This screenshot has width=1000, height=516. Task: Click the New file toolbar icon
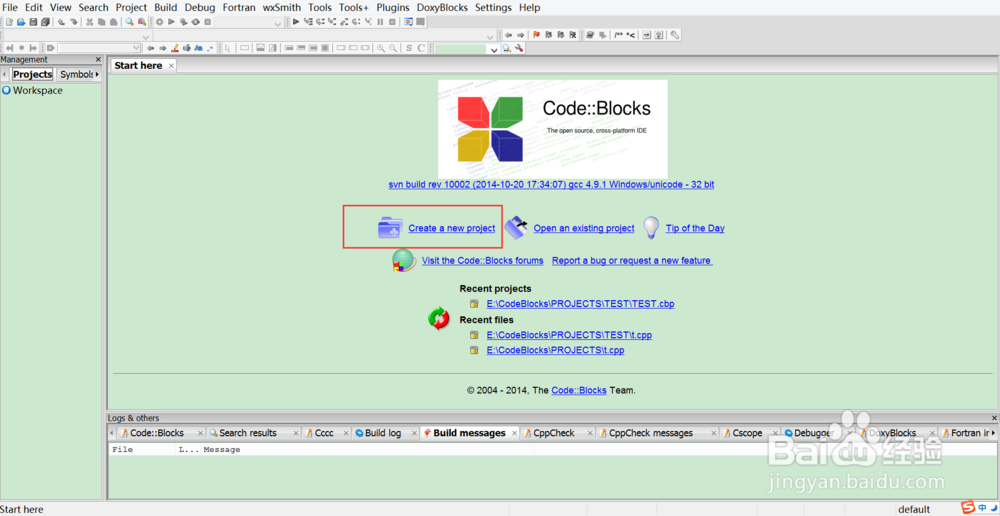tap(9, 22)
